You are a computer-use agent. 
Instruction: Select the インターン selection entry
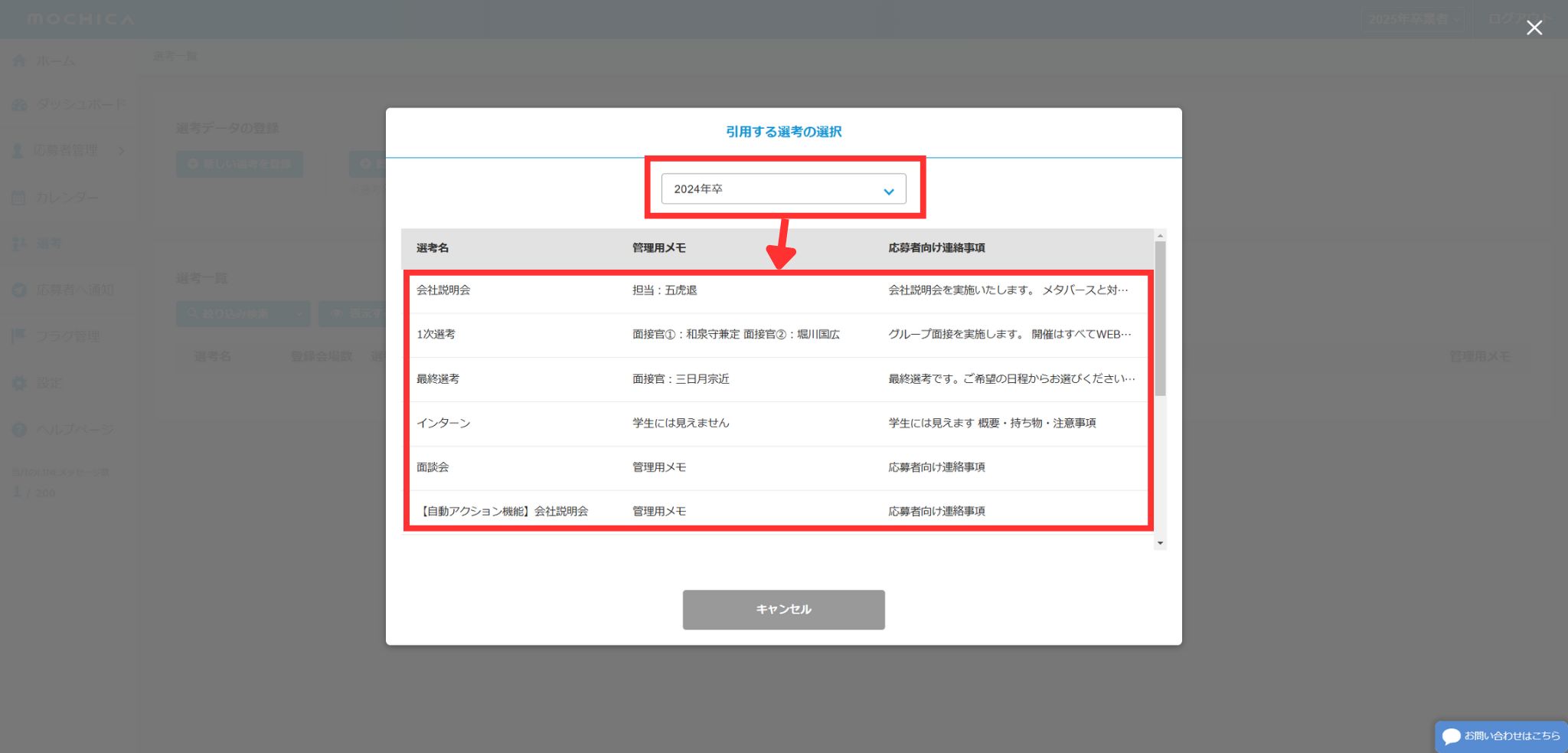click(777, 423)
